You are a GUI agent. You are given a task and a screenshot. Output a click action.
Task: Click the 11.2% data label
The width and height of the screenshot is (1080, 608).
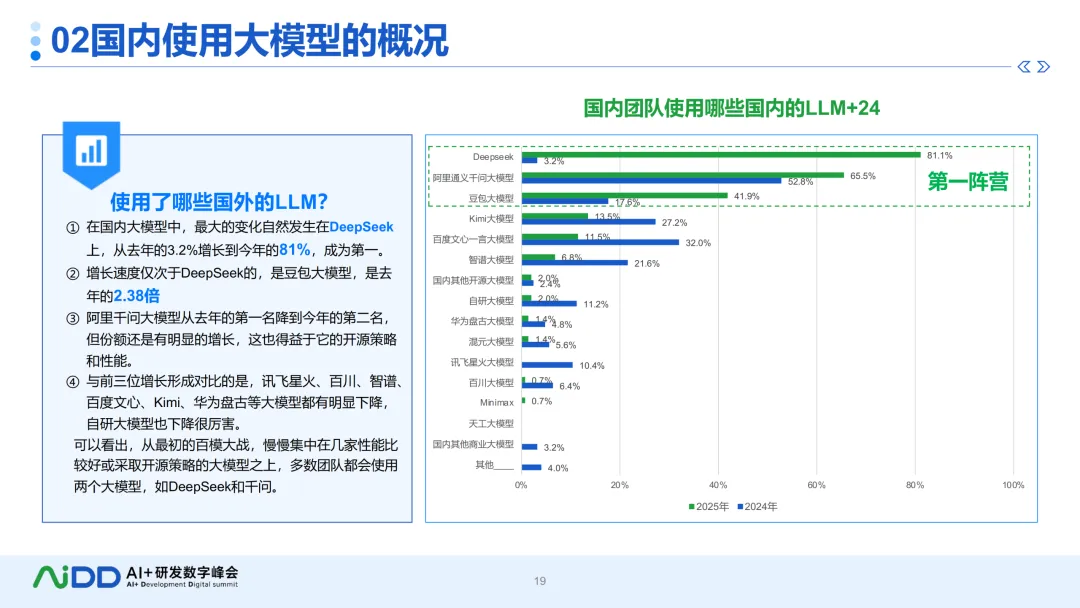(596, 304)
